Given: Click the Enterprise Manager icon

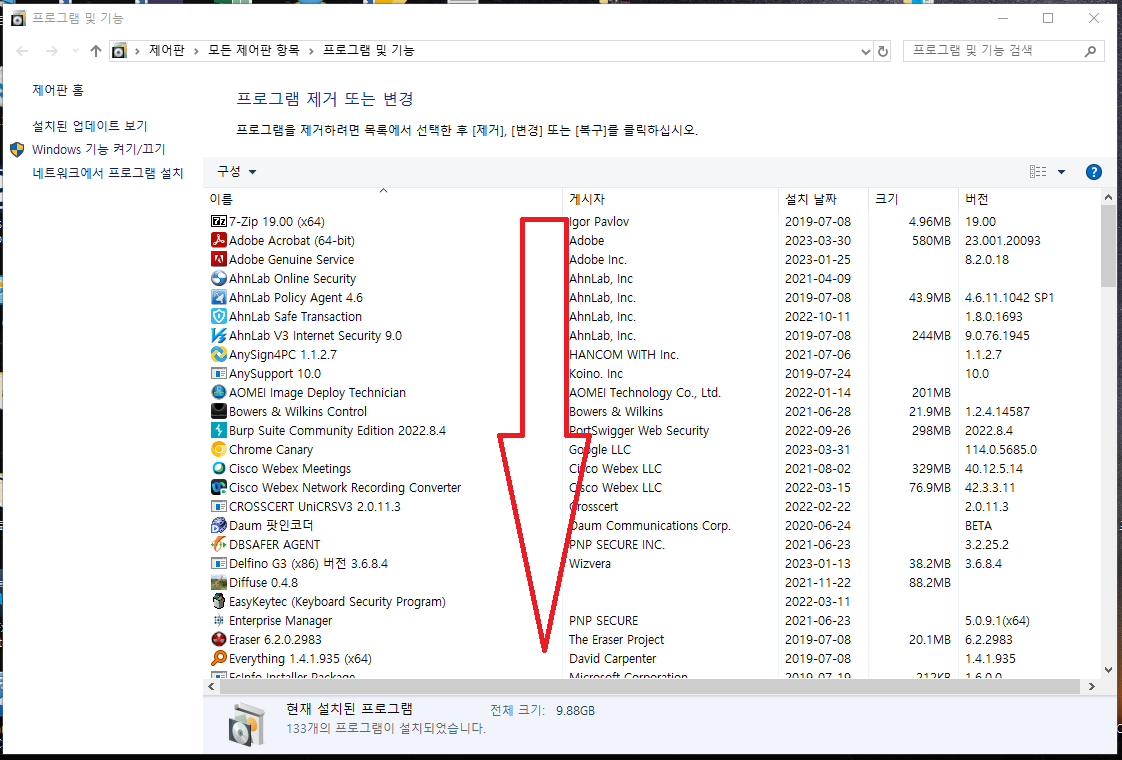Looking at the screenshot, I should pyautogui.click(x=219, y=620).
